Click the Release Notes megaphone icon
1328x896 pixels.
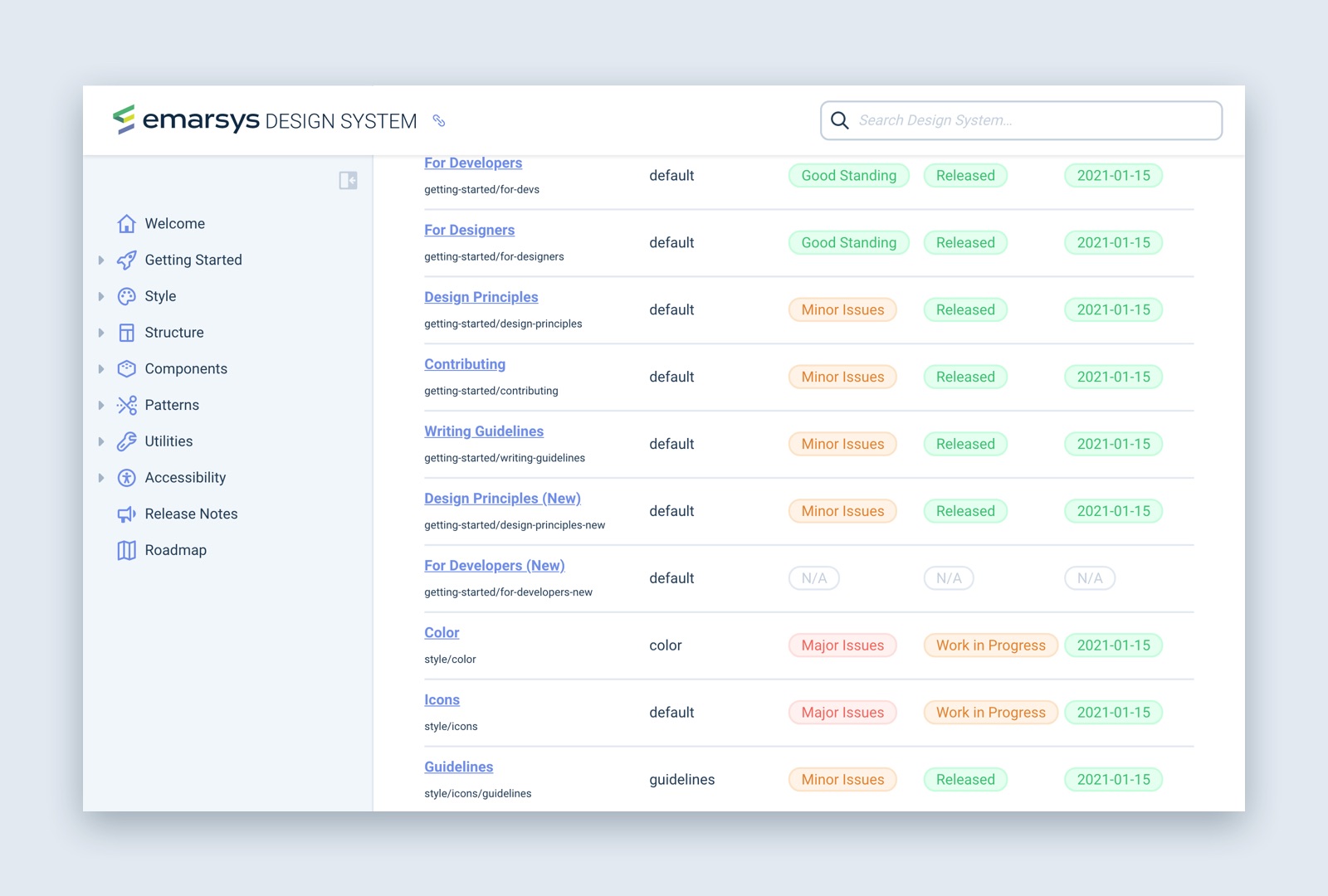pyautogui.click(x=126, y=514)
